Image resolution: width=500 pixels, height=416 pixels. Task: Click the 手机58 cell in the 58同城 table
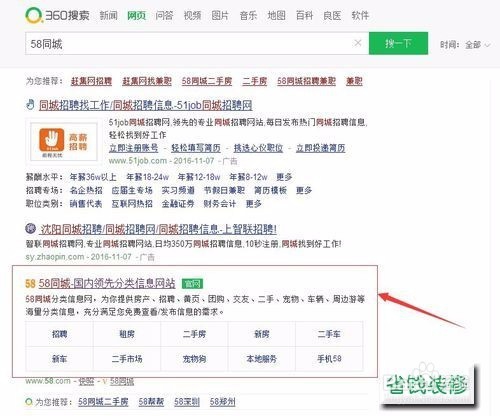point(329,359)
